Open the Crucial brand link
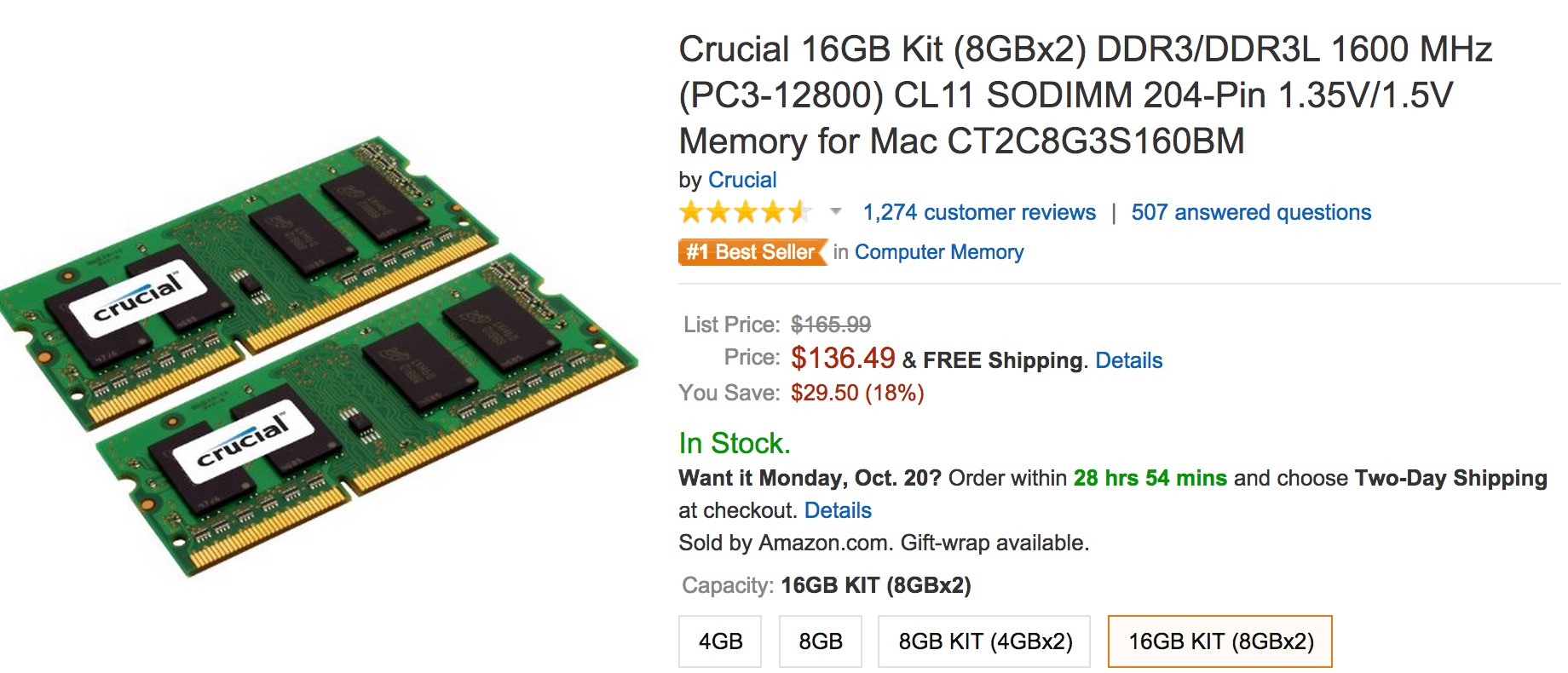 click(742, 180)
